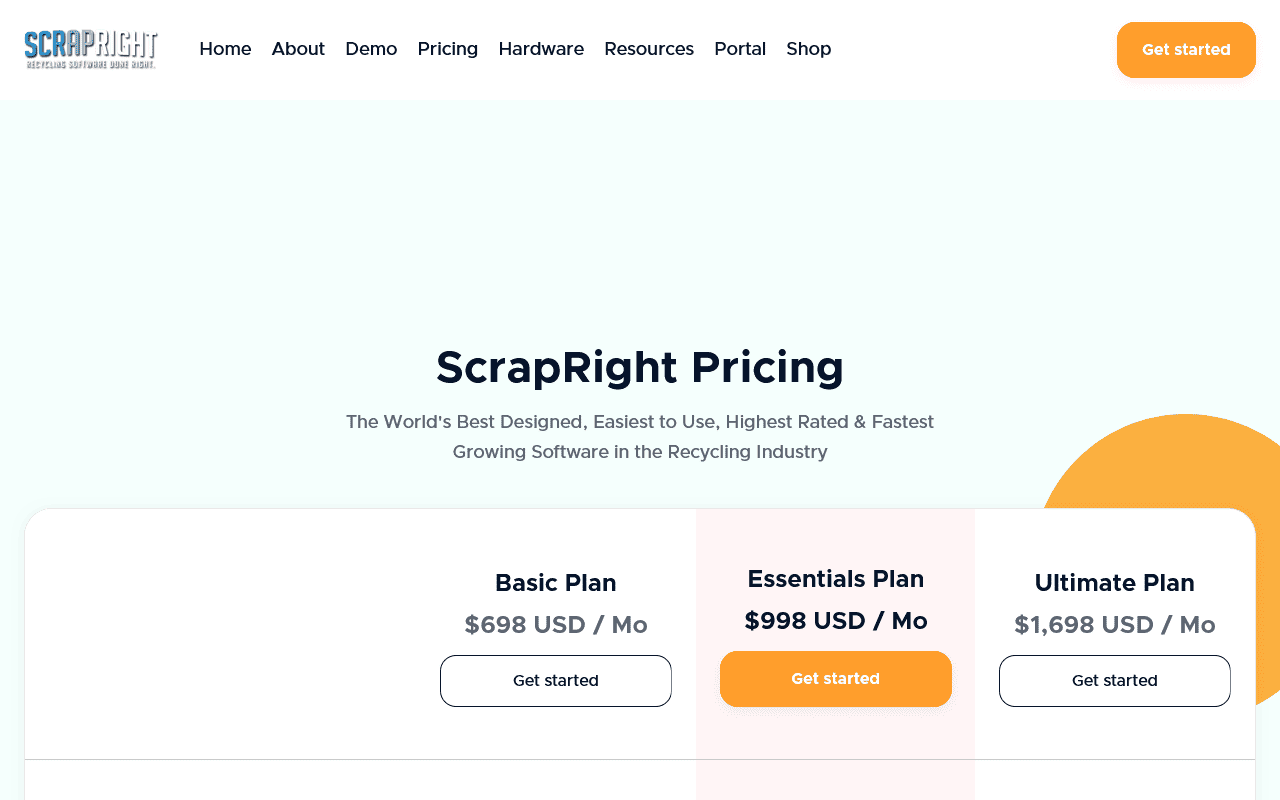
Task: Open the Shop page
Action: coord(808,48)
